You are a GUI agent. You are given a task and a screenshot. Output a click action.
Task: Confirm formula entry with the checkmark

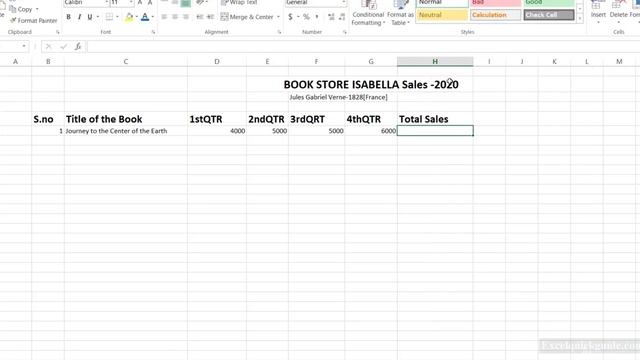pos(63,47)
